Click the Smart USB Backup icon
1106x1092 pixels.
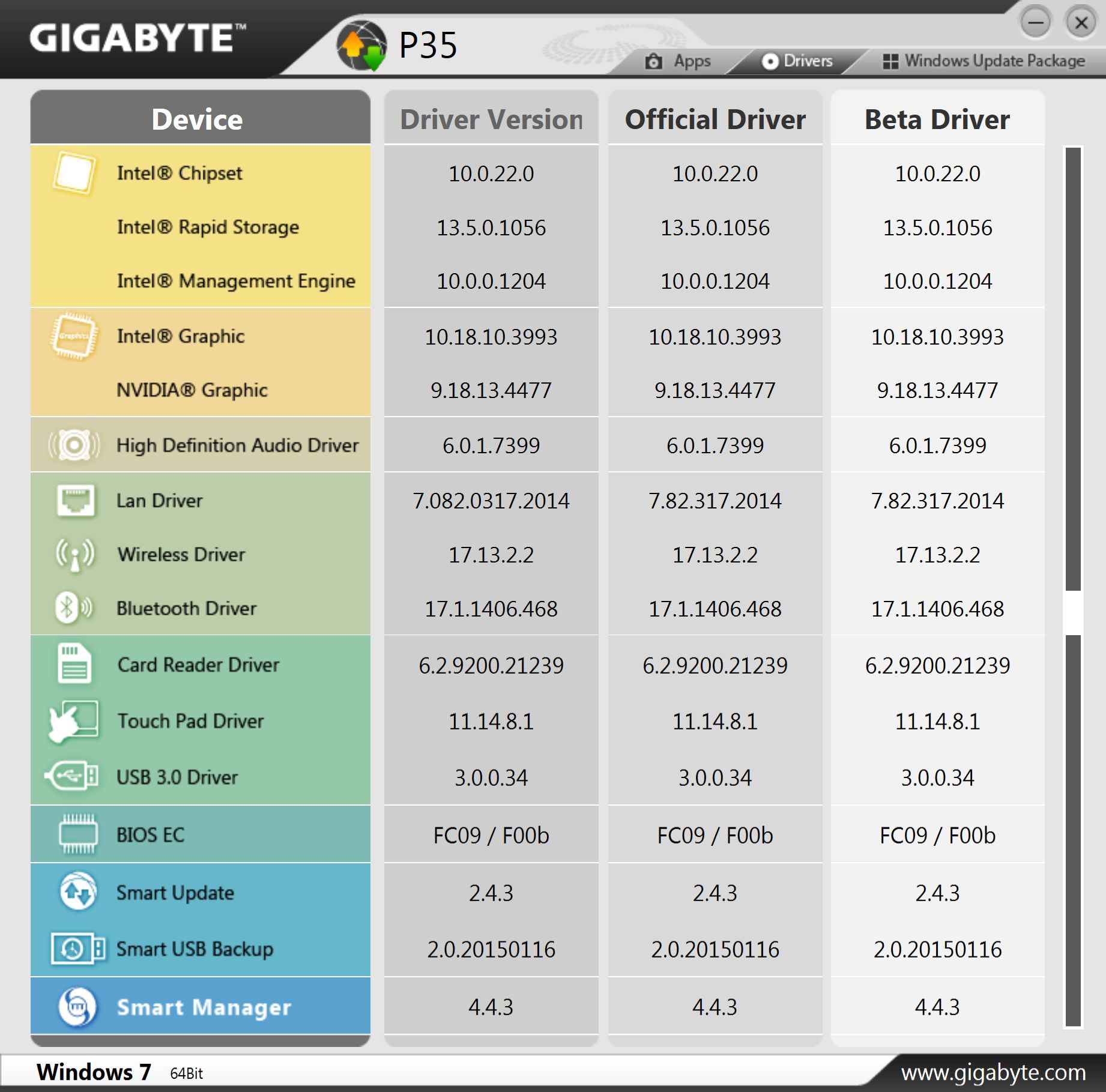78,949
